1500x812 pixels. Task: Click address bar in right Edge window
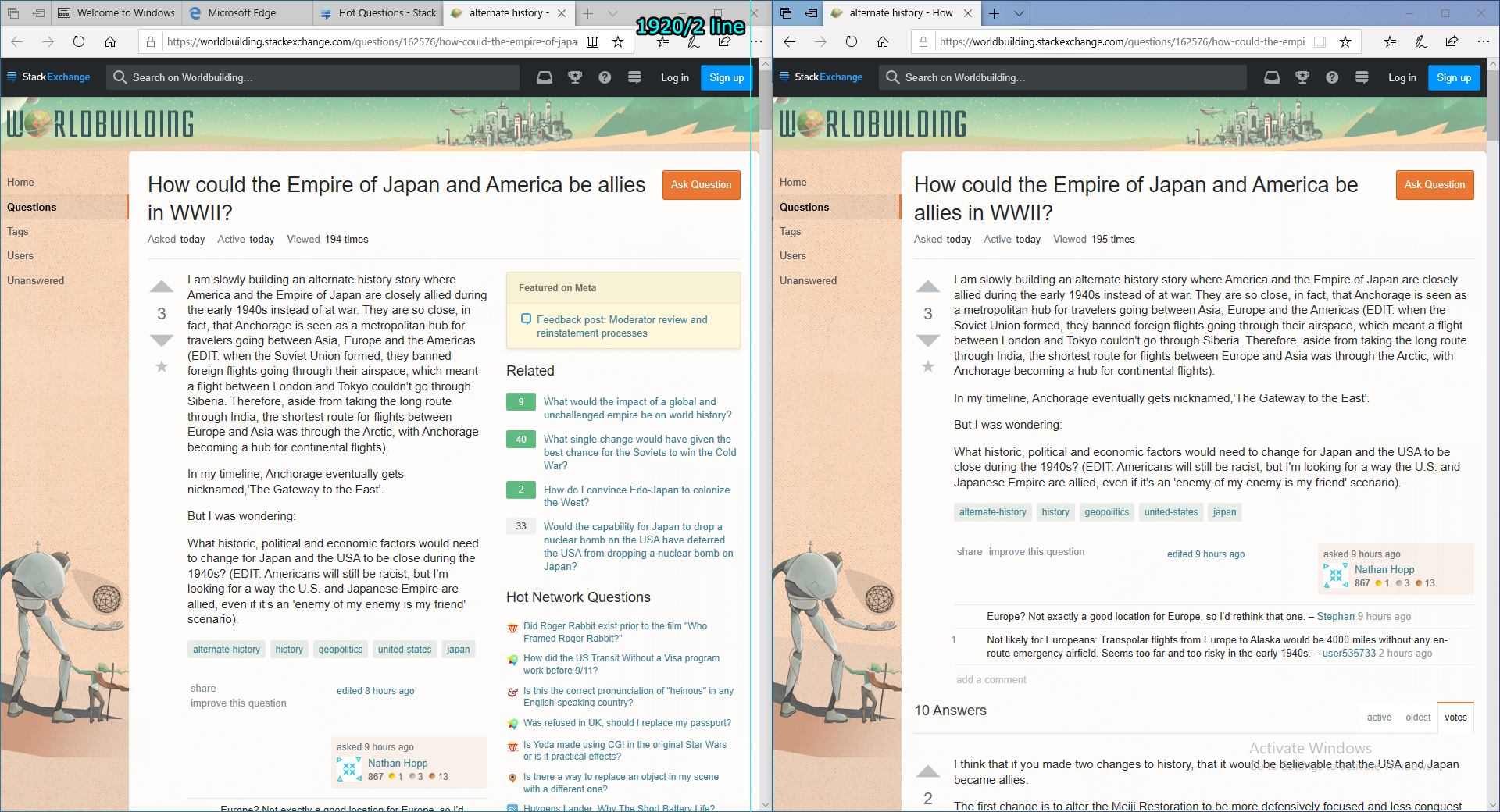(x=1122, y=41)
